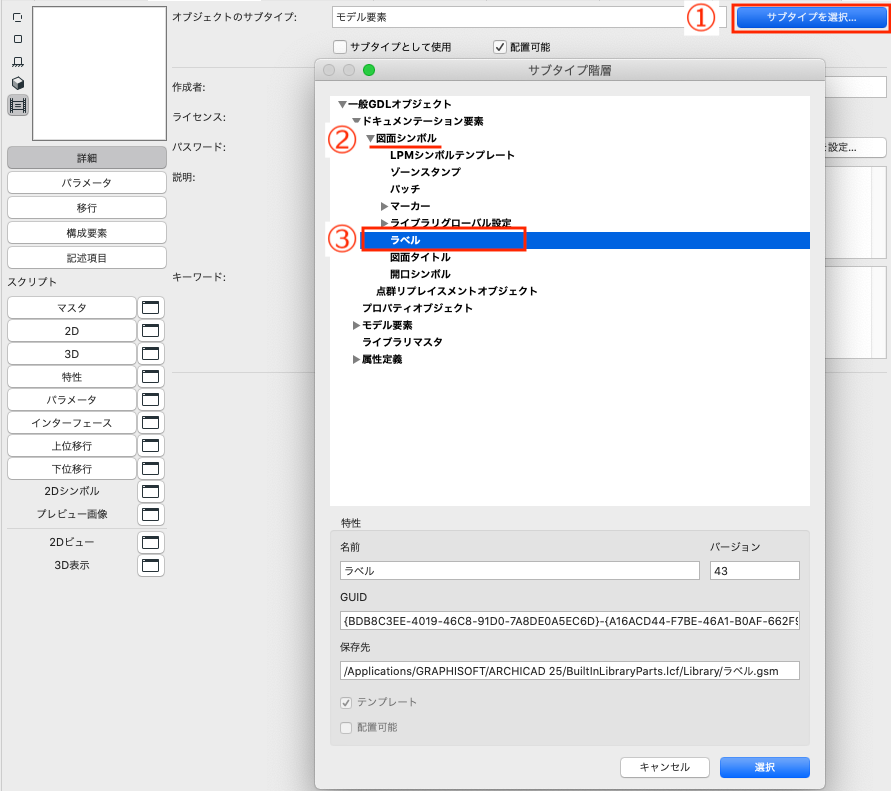
Task: Select ゾーンスタンプ tree item
Action: (x=425, y=172)
